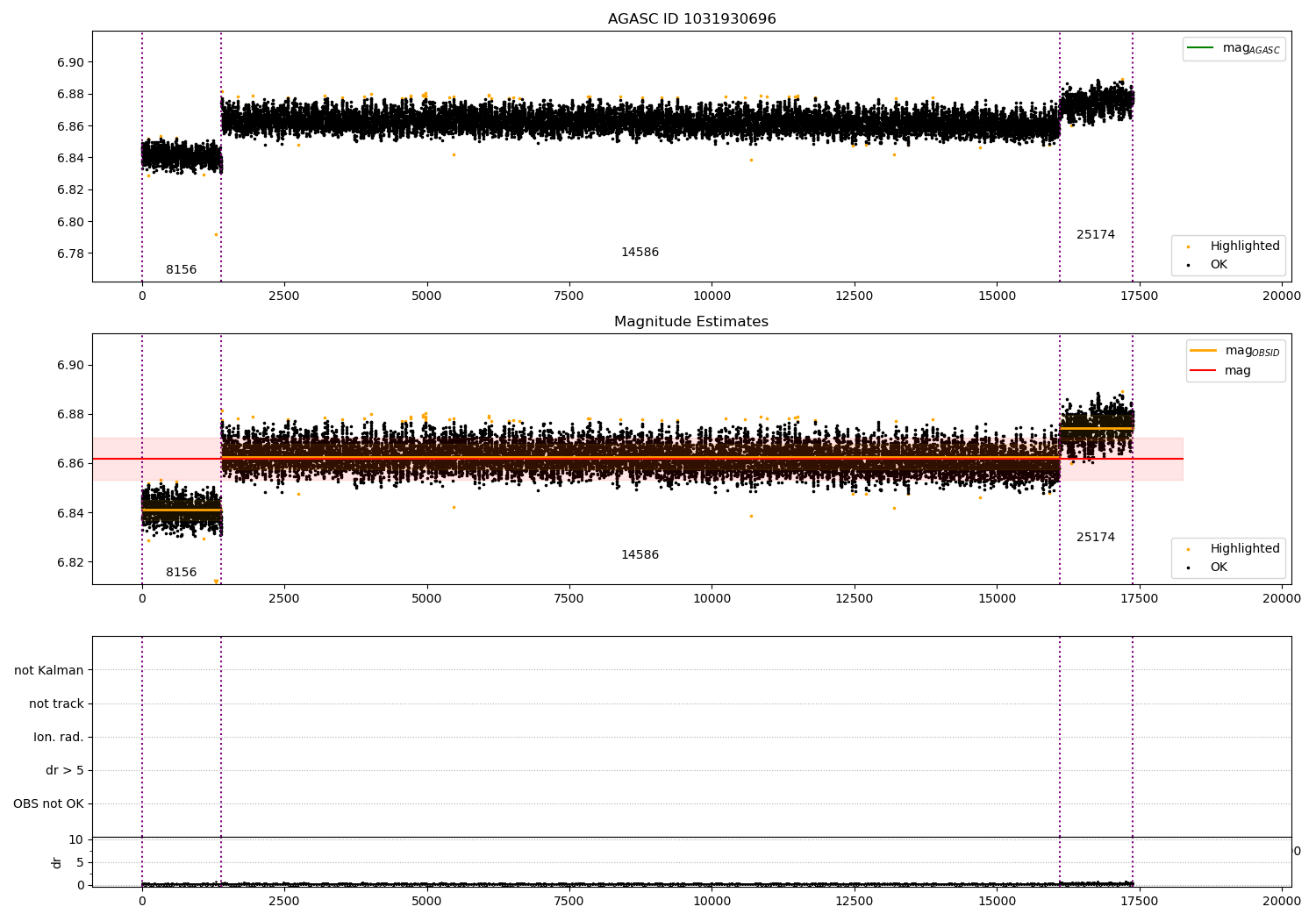Screen dimensions: 1316x921
Task: Click the 'Magnitude Estimates' panel title
Action: click(x=691, y=322)
